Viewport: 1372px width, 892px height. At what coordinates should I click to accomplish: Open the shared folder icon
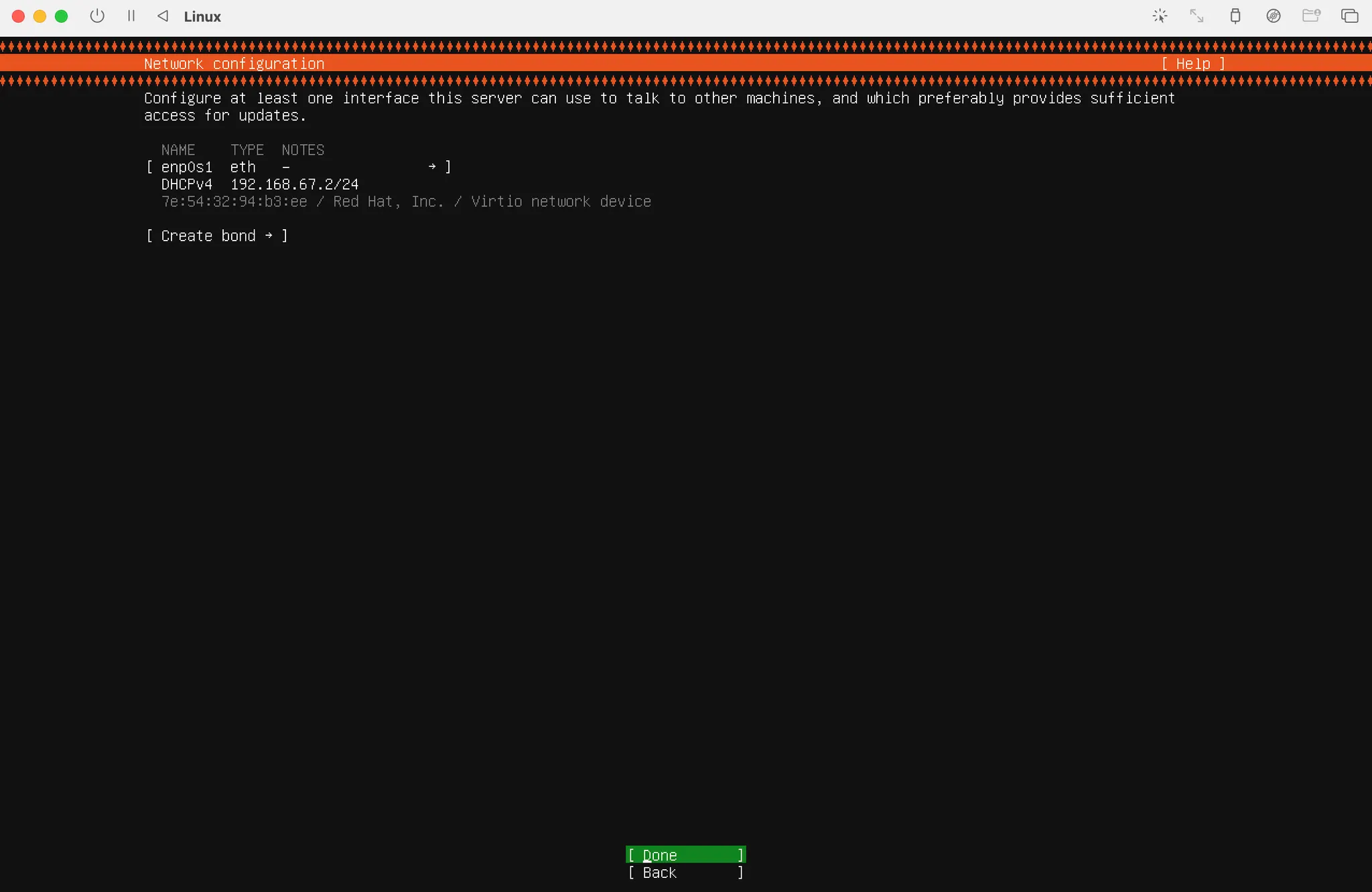(x=1311, y=16)
